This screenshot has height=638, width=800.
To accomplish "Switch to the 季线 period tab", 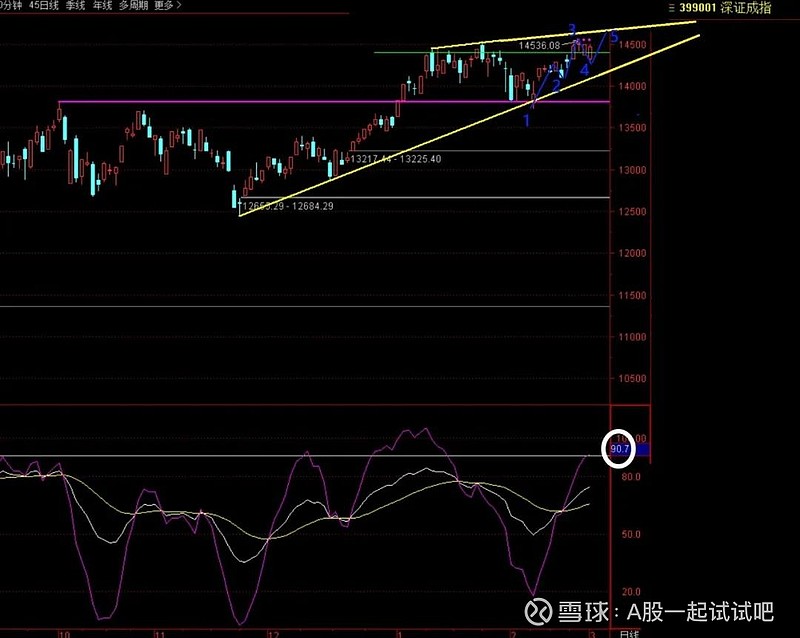I will pos(76,6).
